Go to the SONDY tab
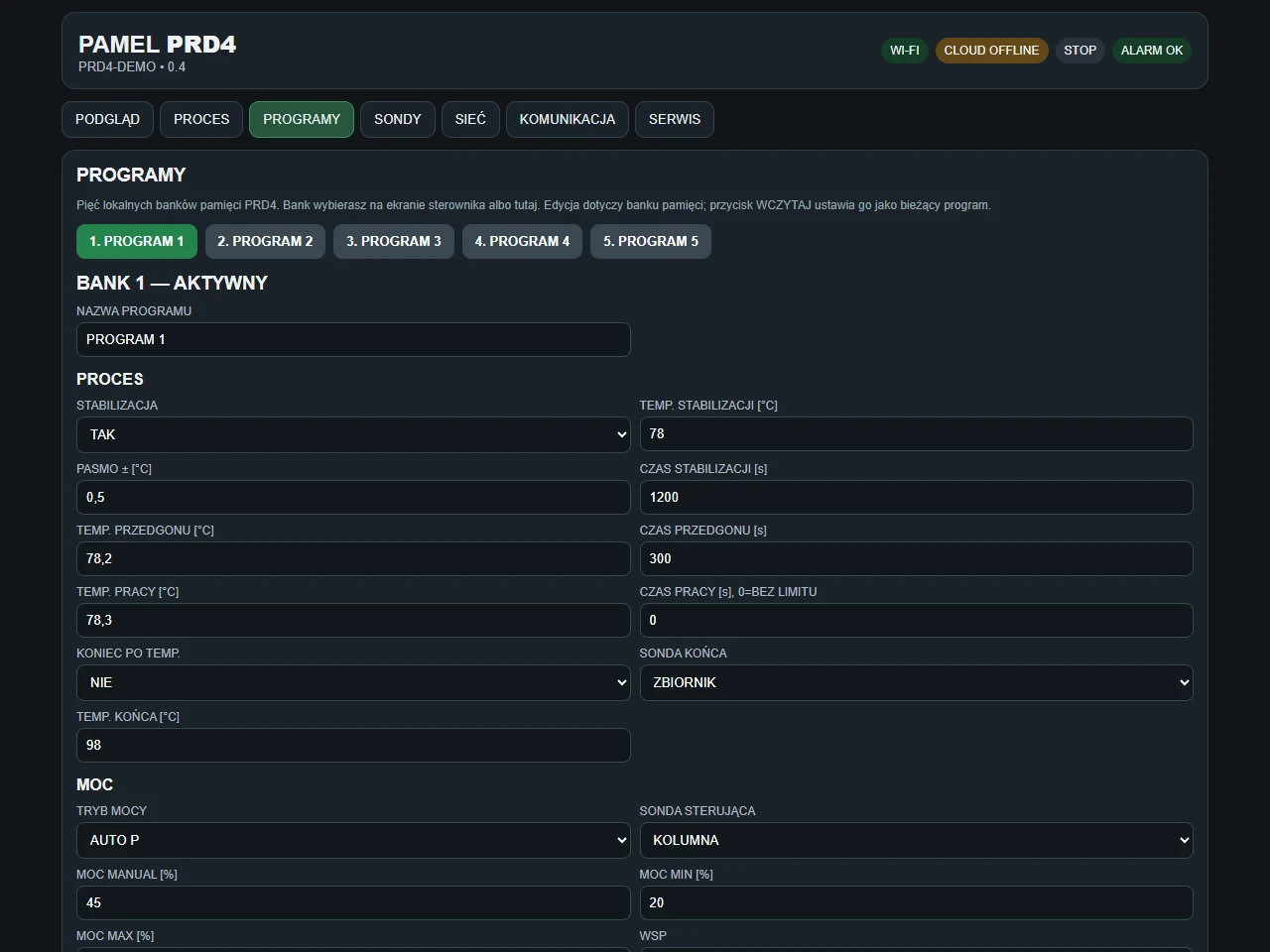This screenshot has width=1270, height=952. (398, 119)
